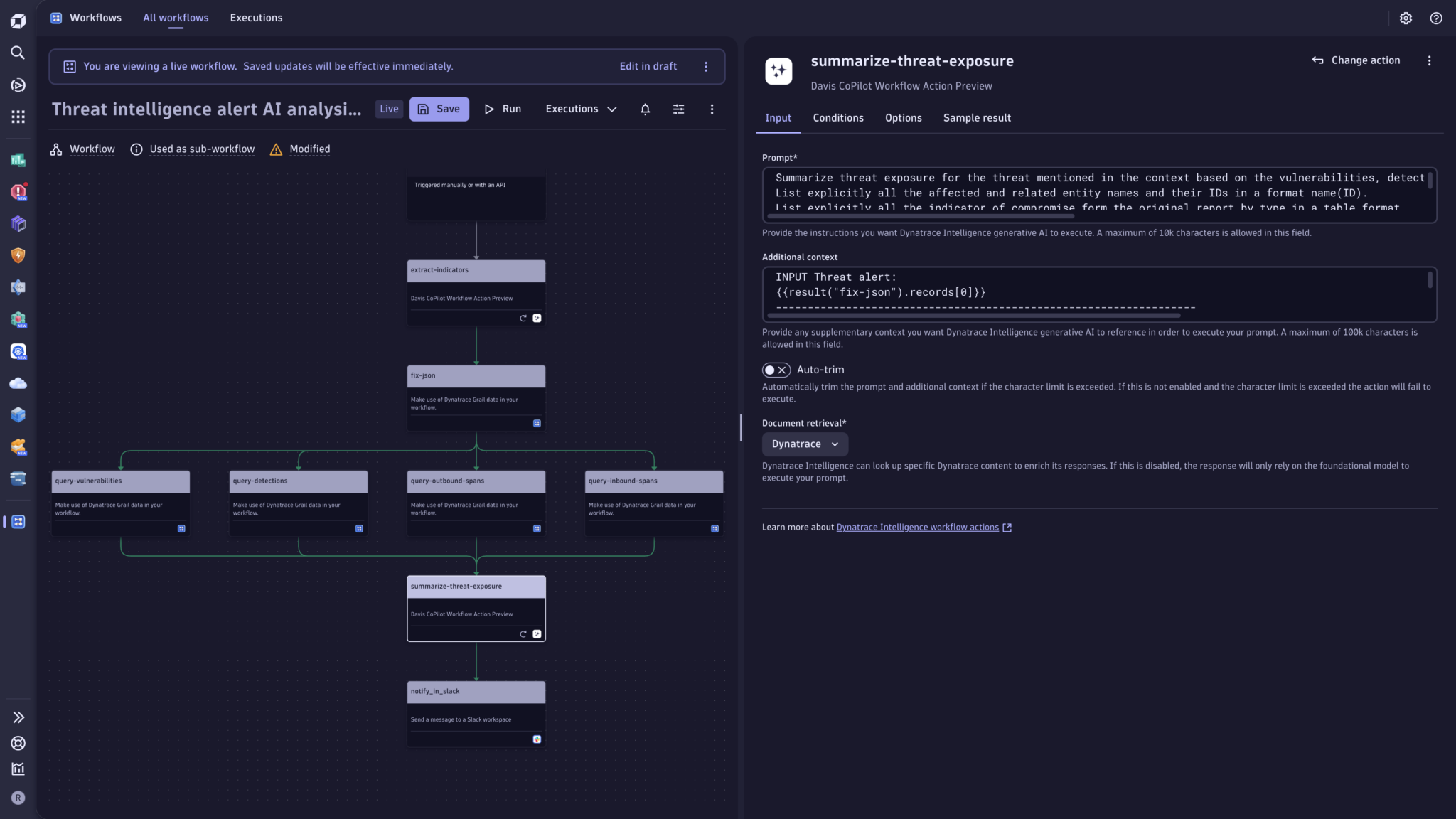This screenshot has height=819, width=1456.
Task: Expand the Executions dropdown
Action: point(581,109)
